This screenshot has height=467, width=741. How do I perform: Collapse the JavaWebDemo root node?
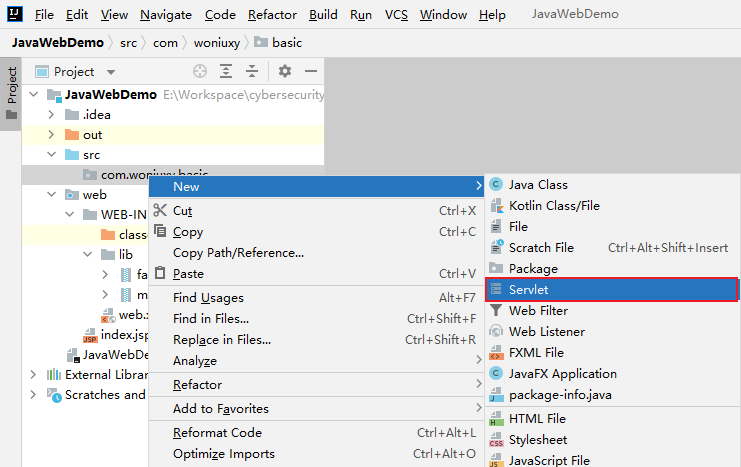click(34, 94)
